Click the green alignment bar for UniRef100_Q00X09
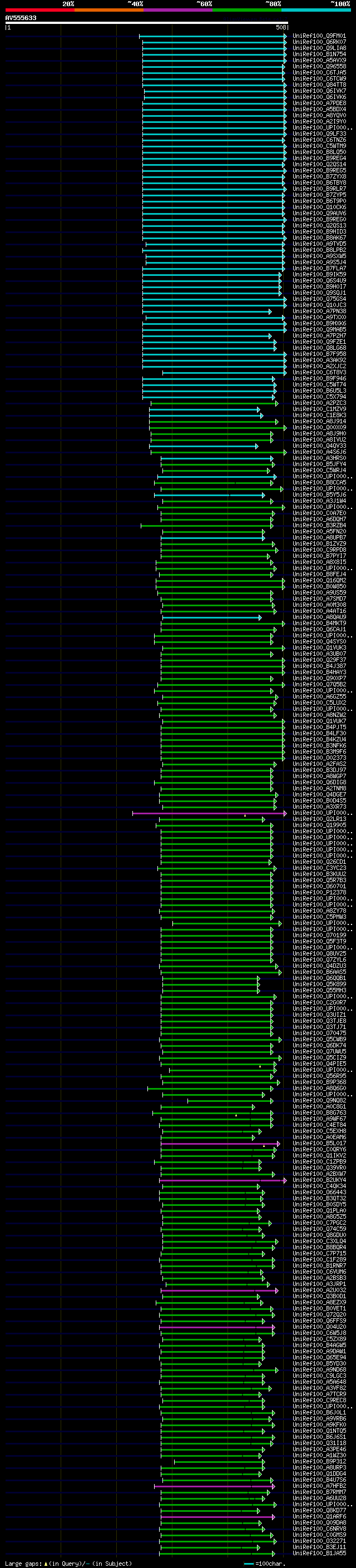Screen dimensions: 356x1568 click(x=218, y=427)
